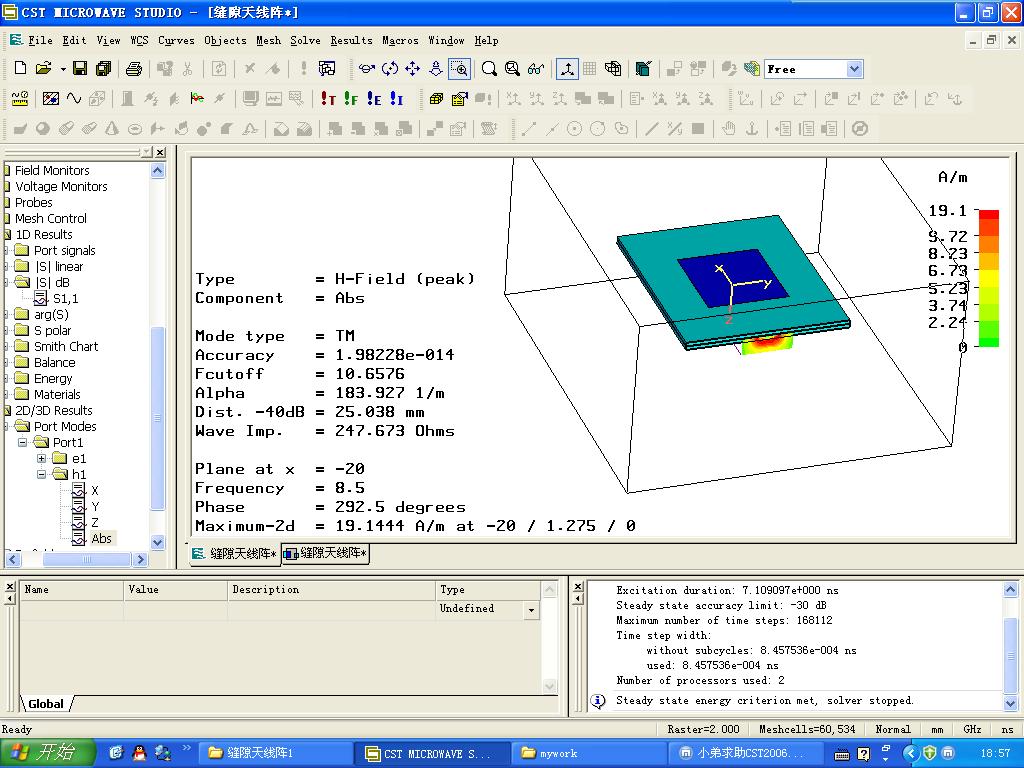This screenshot has height=768, width=1024.
Task: Open the 小弟求助CST2006 taskbar window
Action: pyautogui.click(x=745, y=754)
